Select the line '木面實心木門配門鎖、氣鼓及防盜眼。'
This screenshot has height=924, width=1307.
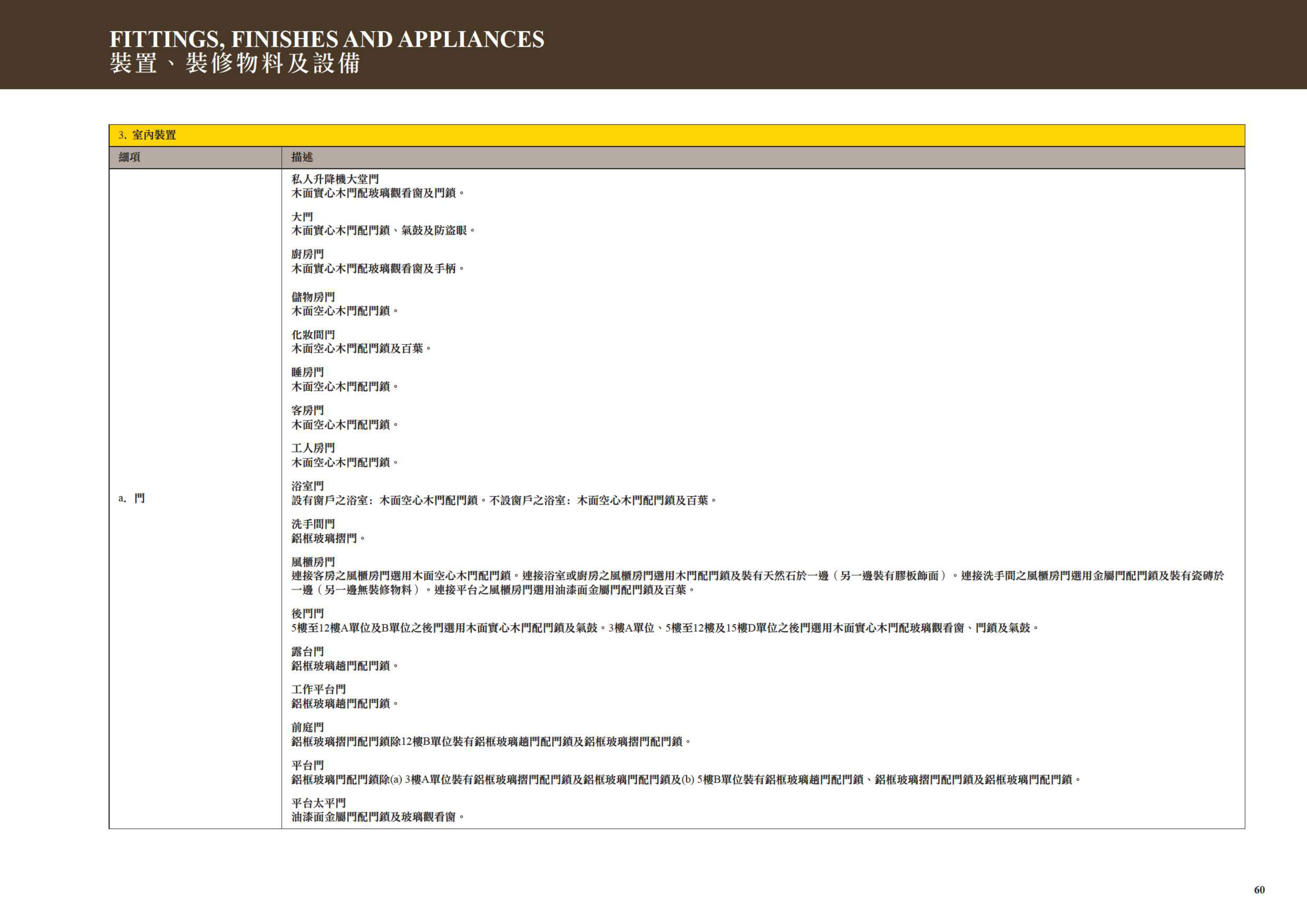point(384,230)
